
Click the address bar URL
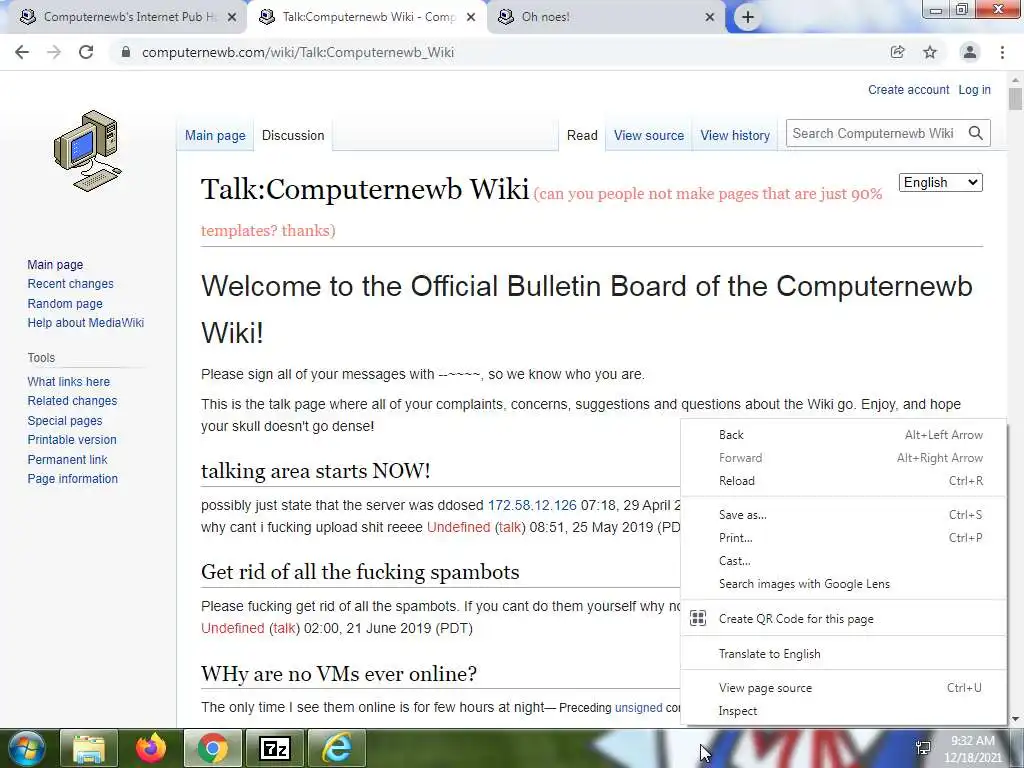[298, 52]
